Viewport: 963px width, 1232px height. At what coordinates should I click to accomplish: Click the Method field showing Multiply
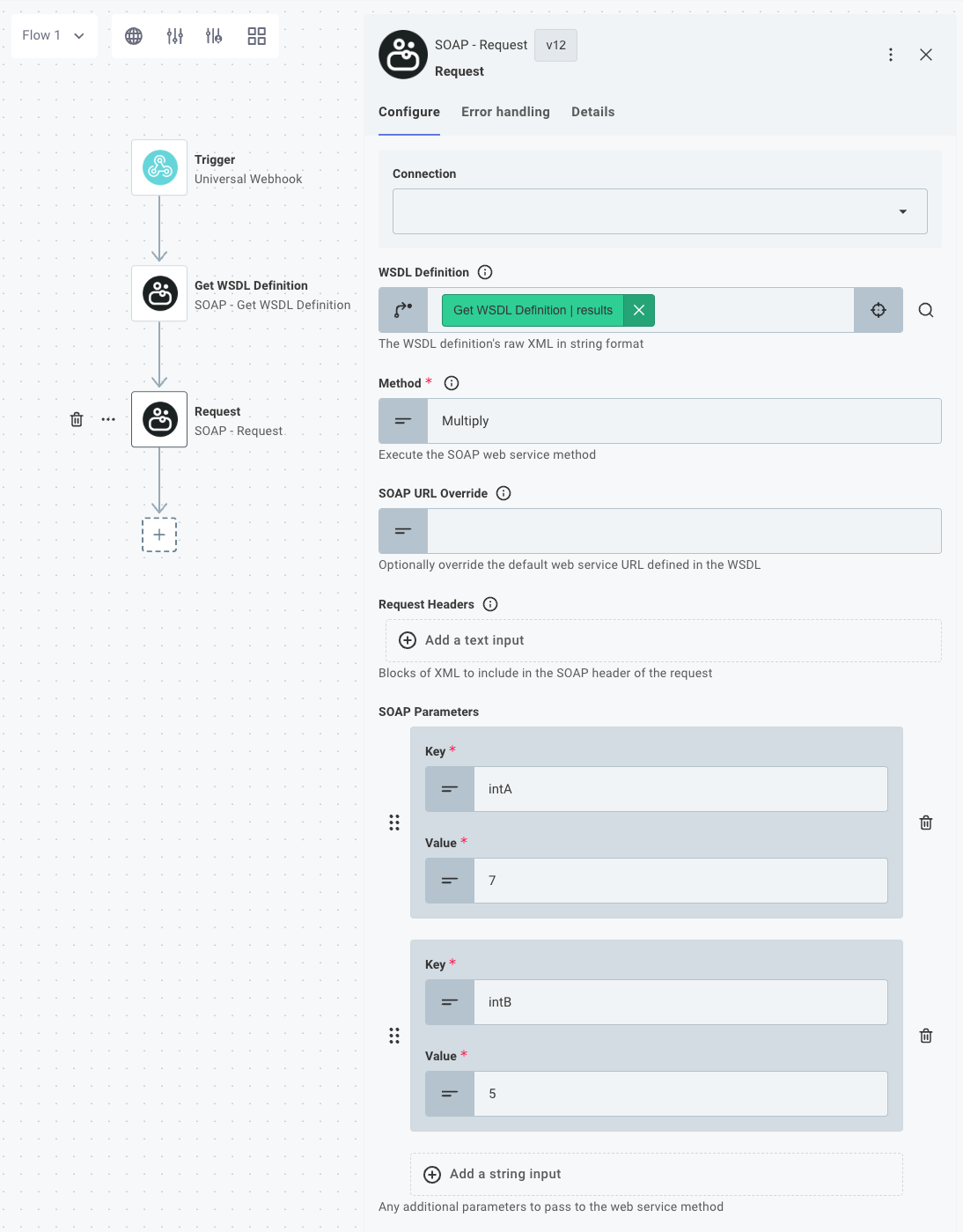coord(685,421)
